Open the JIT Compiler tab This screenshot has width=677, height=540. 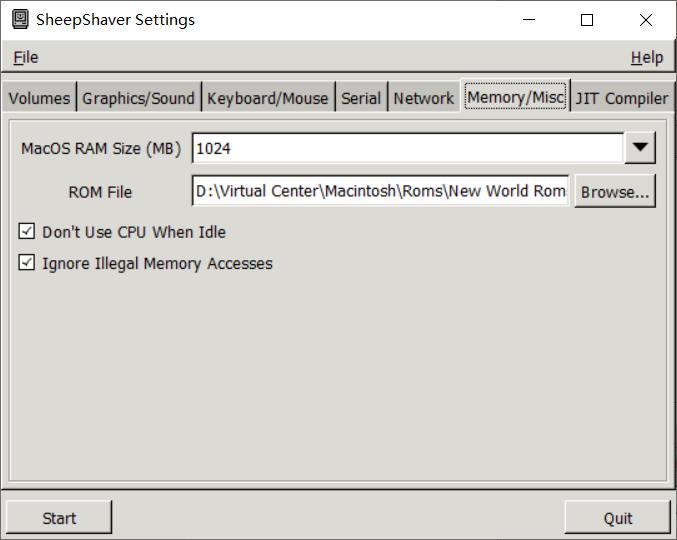pyautogui.click(x=621, y=98)
